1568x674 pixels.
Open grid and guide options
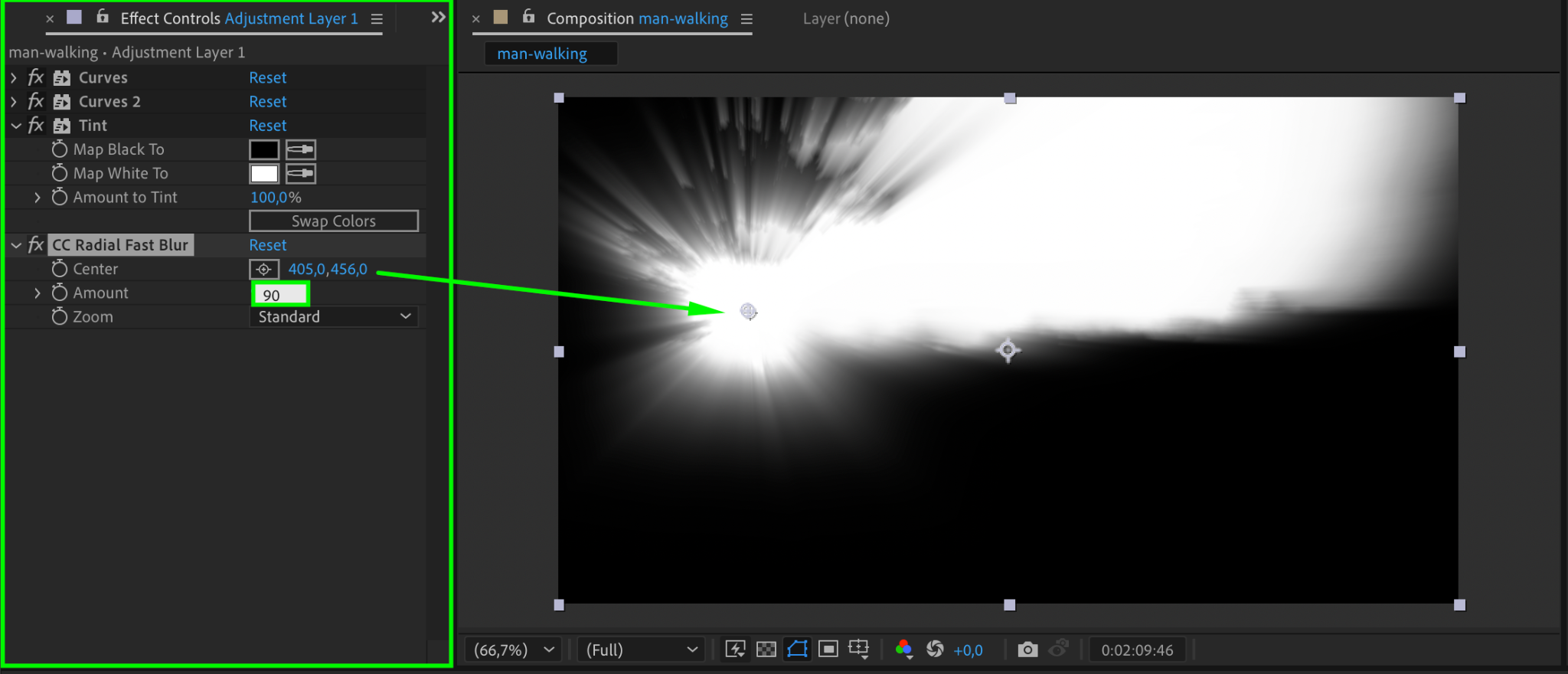point(859,649)
